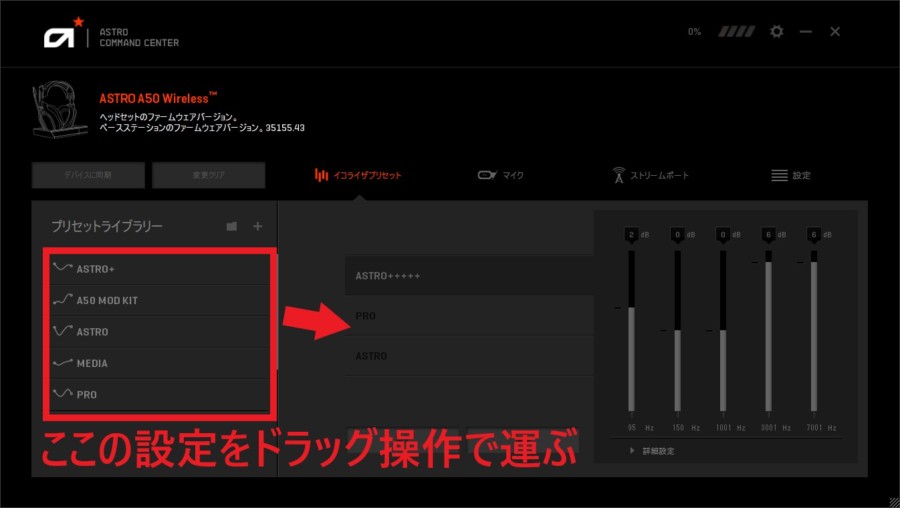Open the folder icon in preset library
The height and width of the screenshot is (508, 900).
(232, 226)
